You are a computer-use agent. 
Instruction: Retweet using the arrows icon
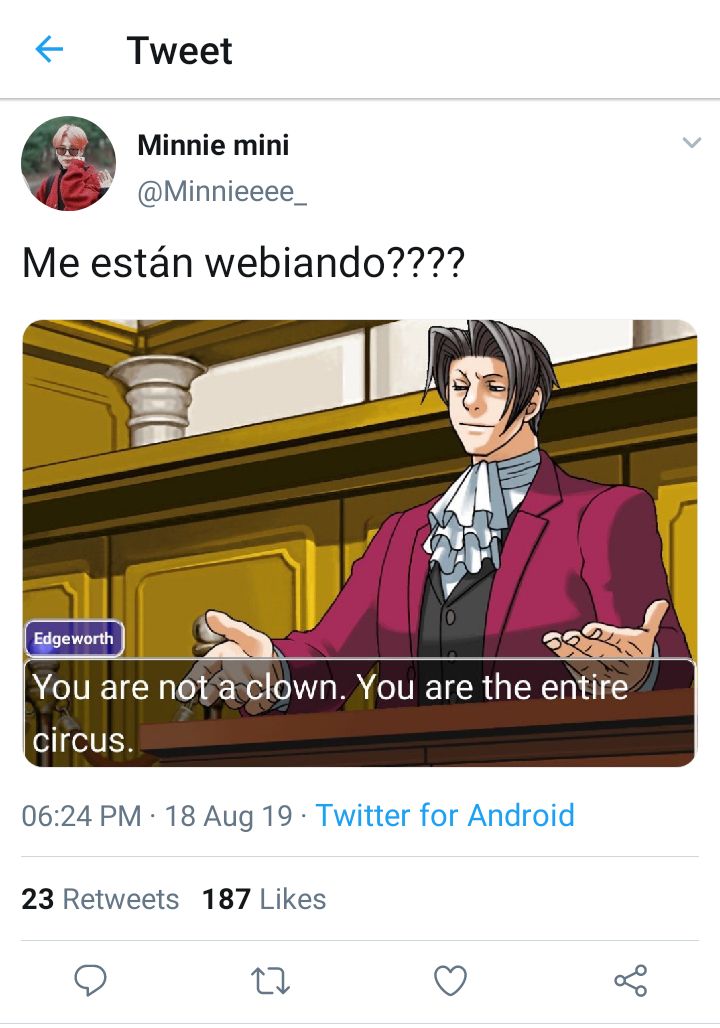tap(270, 981)
